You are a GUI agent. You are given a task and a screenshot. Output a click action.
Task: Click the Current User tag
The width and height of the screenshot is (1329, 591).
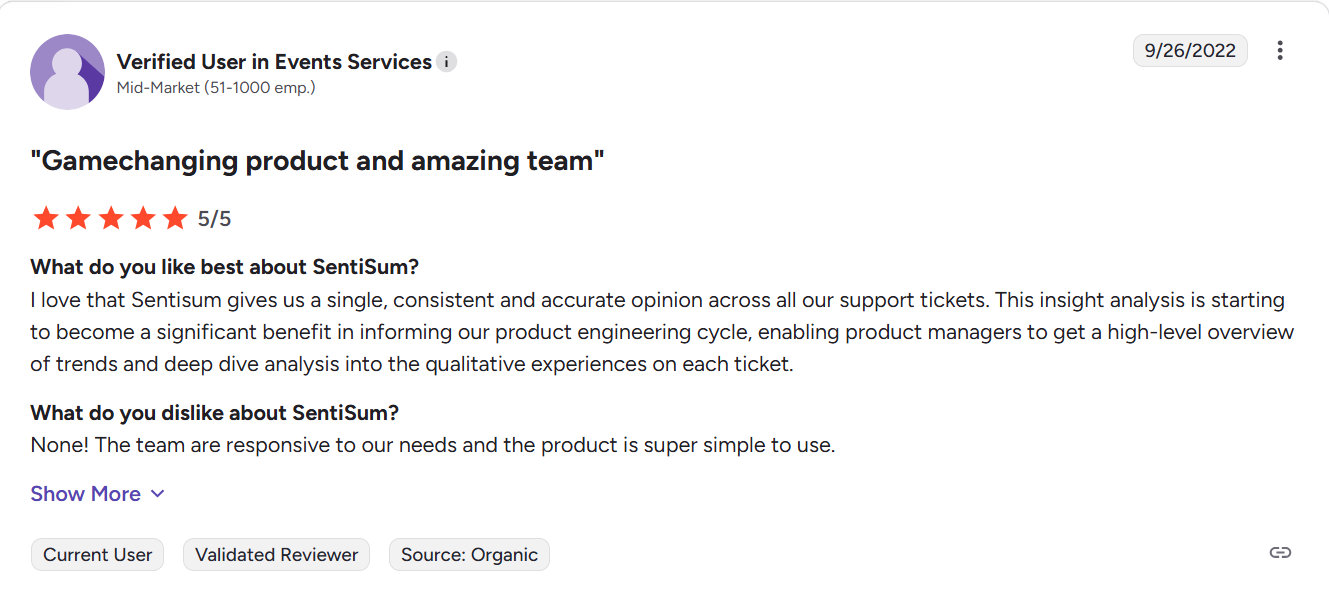[98, 555]
